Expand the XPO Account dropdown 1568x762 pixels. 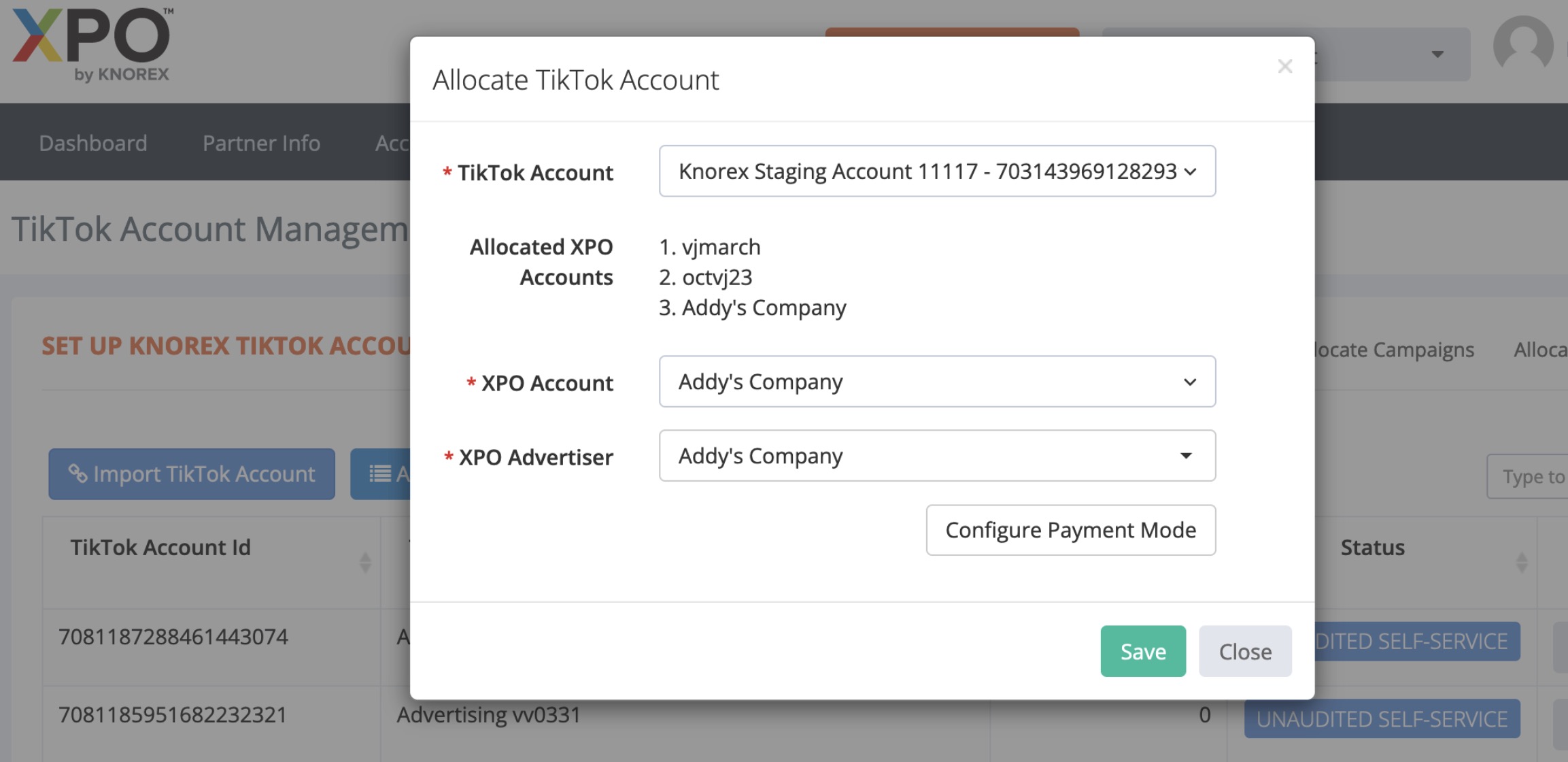[x=936, y=382]
